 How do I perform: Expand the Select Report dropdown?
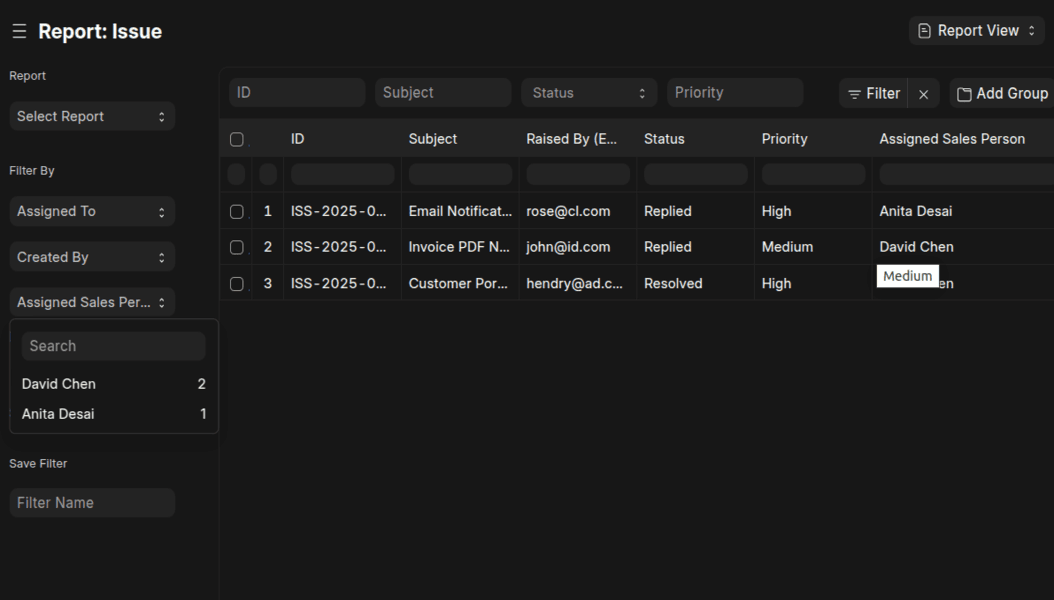[x=92, y=116]
